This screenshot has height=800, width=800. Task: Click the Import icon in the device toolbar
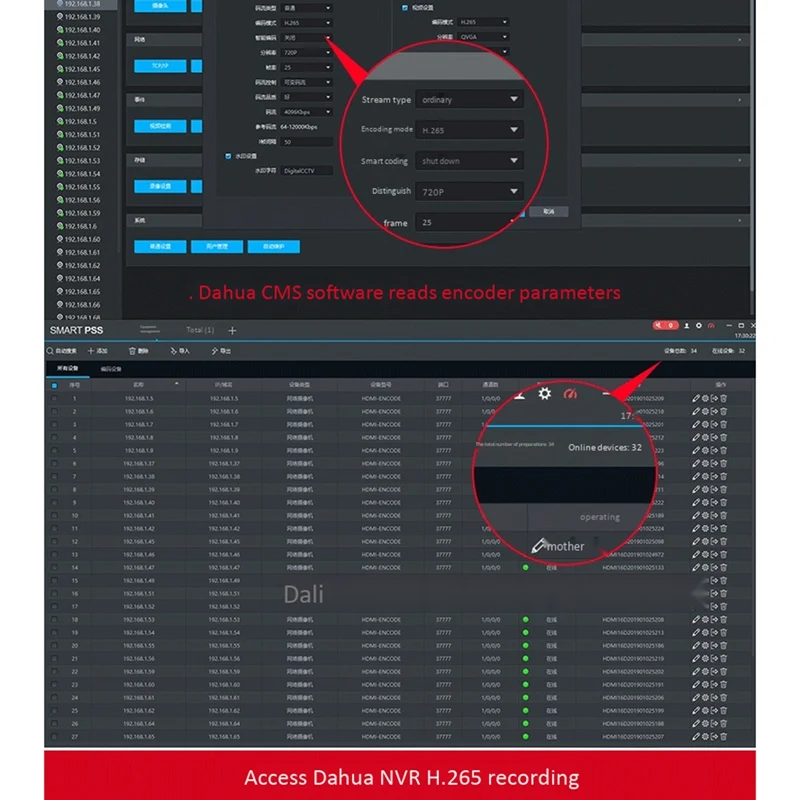tap(173, 351)
